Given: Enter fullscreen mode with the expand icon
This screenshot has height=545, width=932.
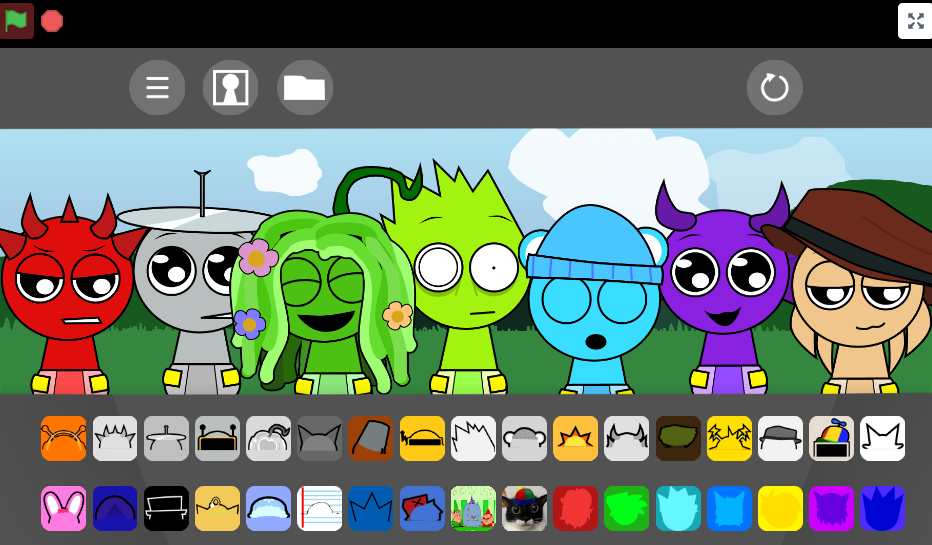Looking at the screenshot, I should pyautogui.click(x=914, y=21).
